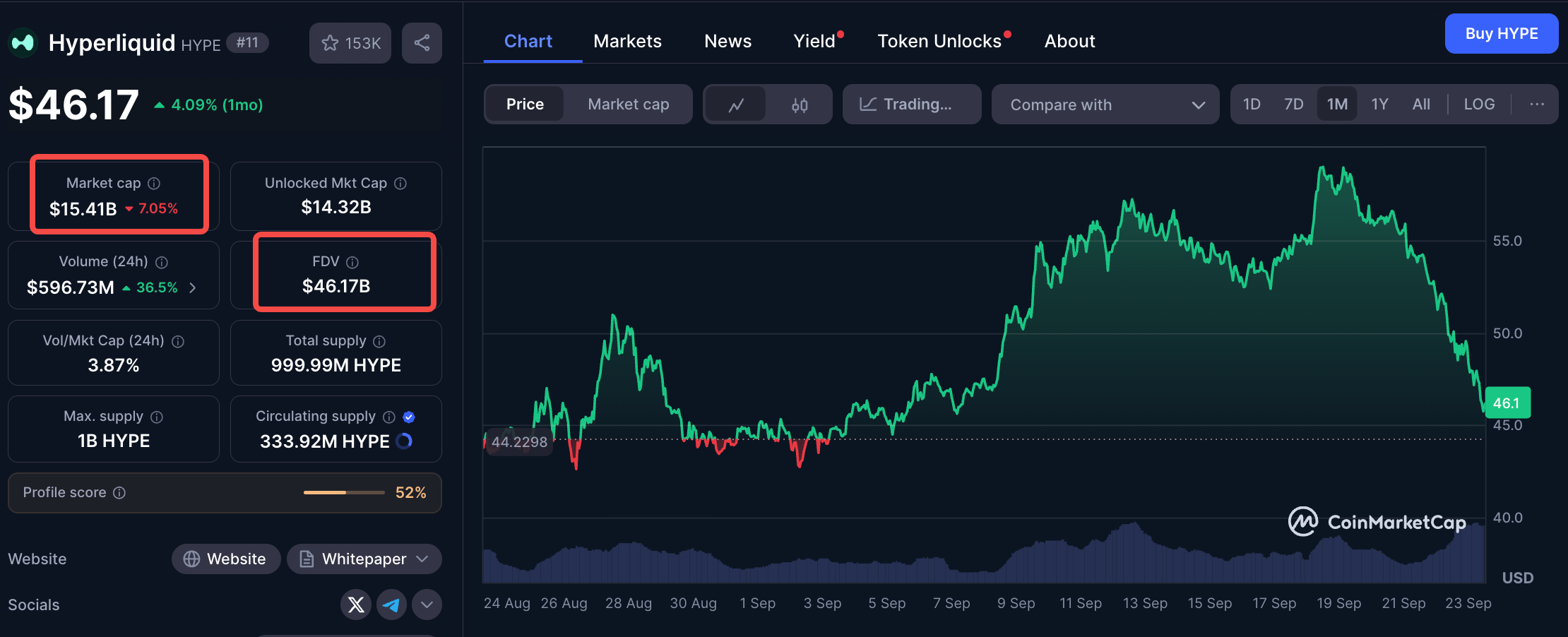Open the Compare with dropdown
The image size is (1568, 637).
[1105, 105]
